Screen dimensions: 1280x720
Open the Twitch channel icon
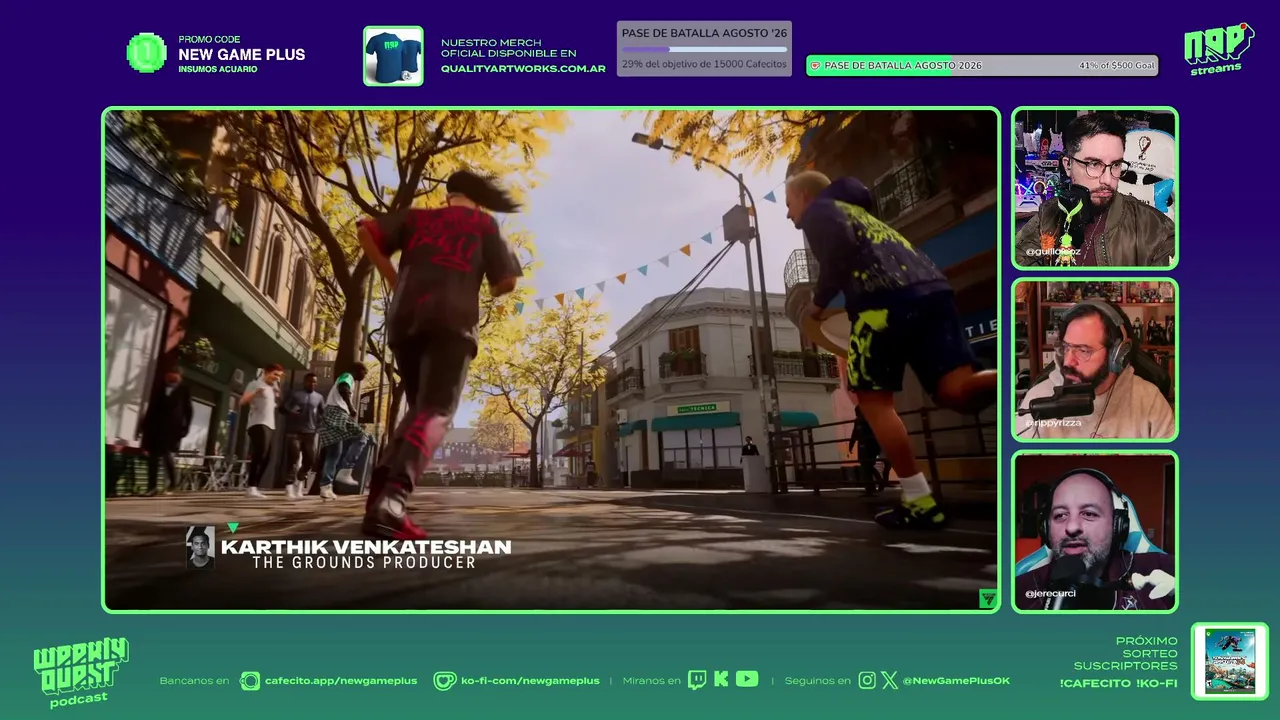pyautogui.click(x=697, y=680)
